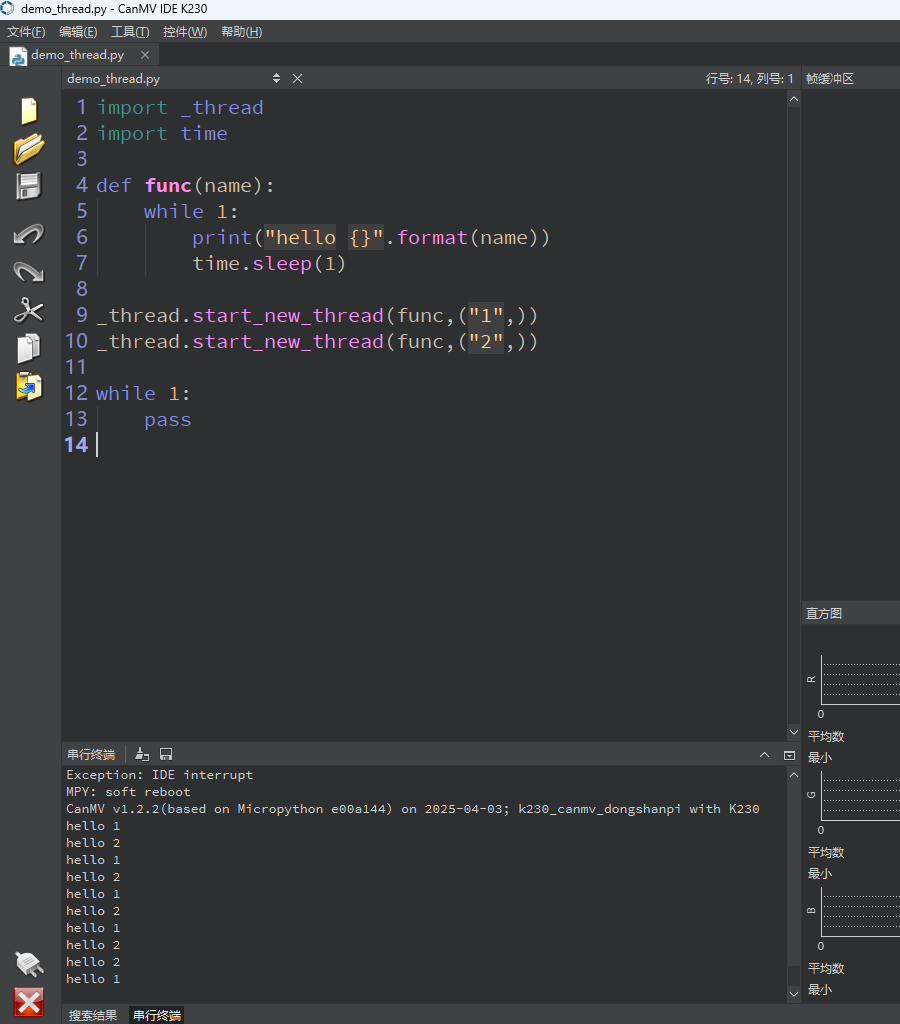The height and width of the screenshot is (1024, 900).
Task: Paste using the clipboard icon
Action: click(29, 387)
